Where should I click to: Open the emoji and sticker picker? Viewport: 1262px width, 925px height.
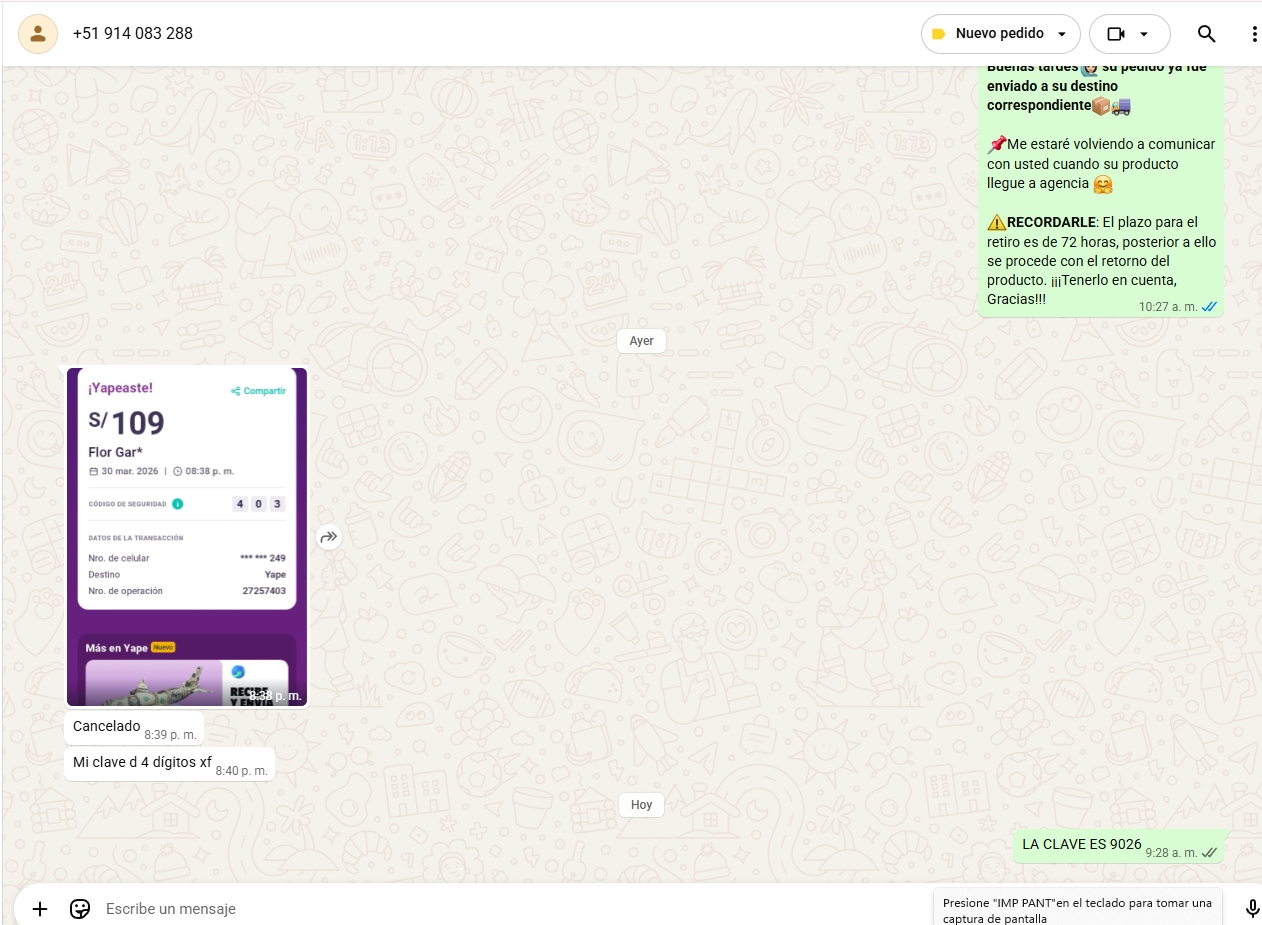[80, 908]
